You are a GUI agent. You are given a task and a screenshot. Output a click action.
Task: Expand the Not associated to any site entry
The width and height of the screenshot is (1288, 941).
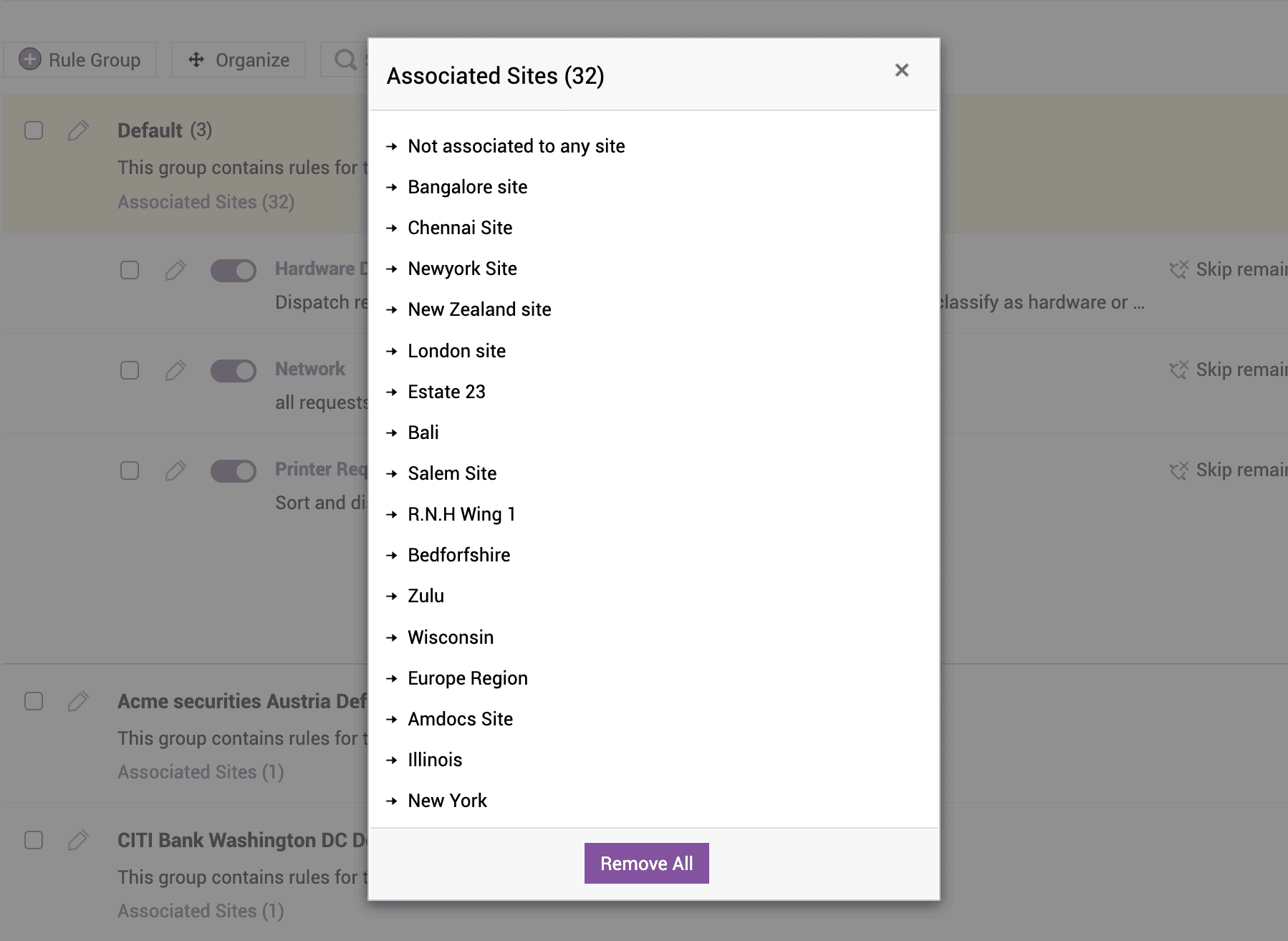(x=393, y=146)
